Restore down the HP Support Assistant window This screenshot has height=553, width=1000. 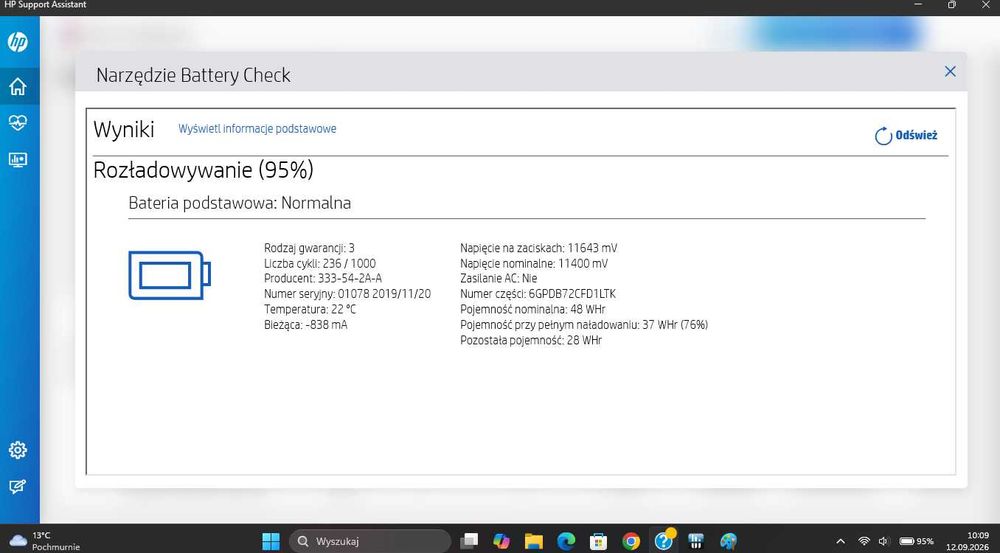pyautogui.click(x=952, y=5)
